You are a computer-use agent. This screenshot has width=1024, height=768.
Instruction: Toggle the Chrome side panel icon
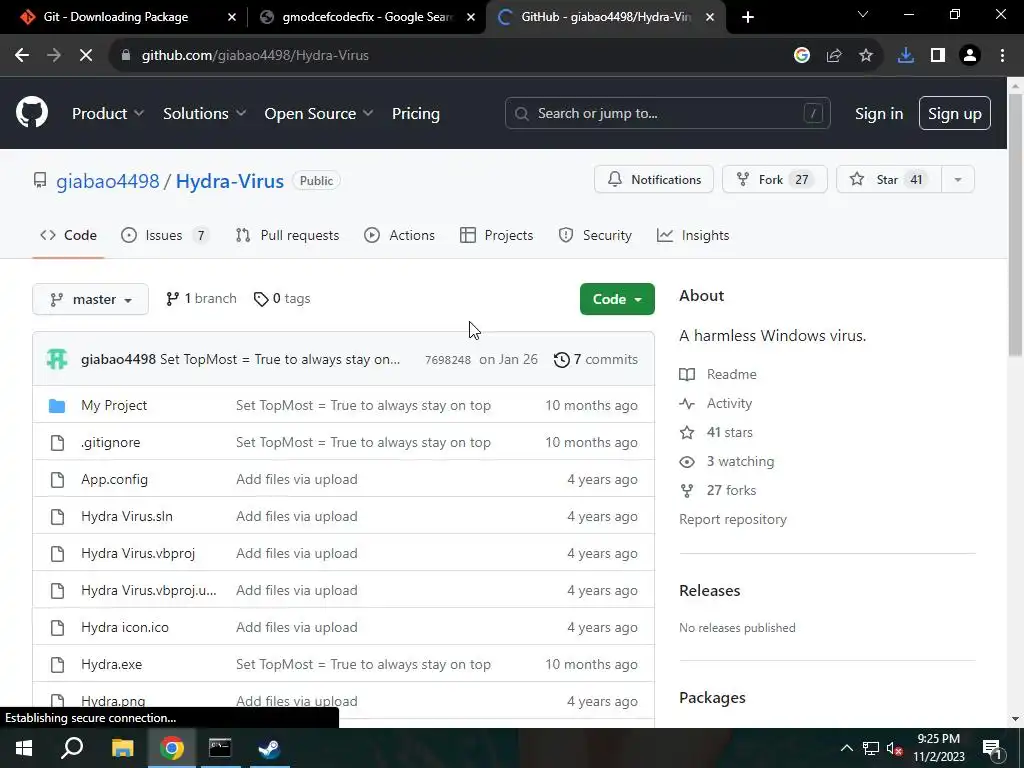[x=938, y=56]
